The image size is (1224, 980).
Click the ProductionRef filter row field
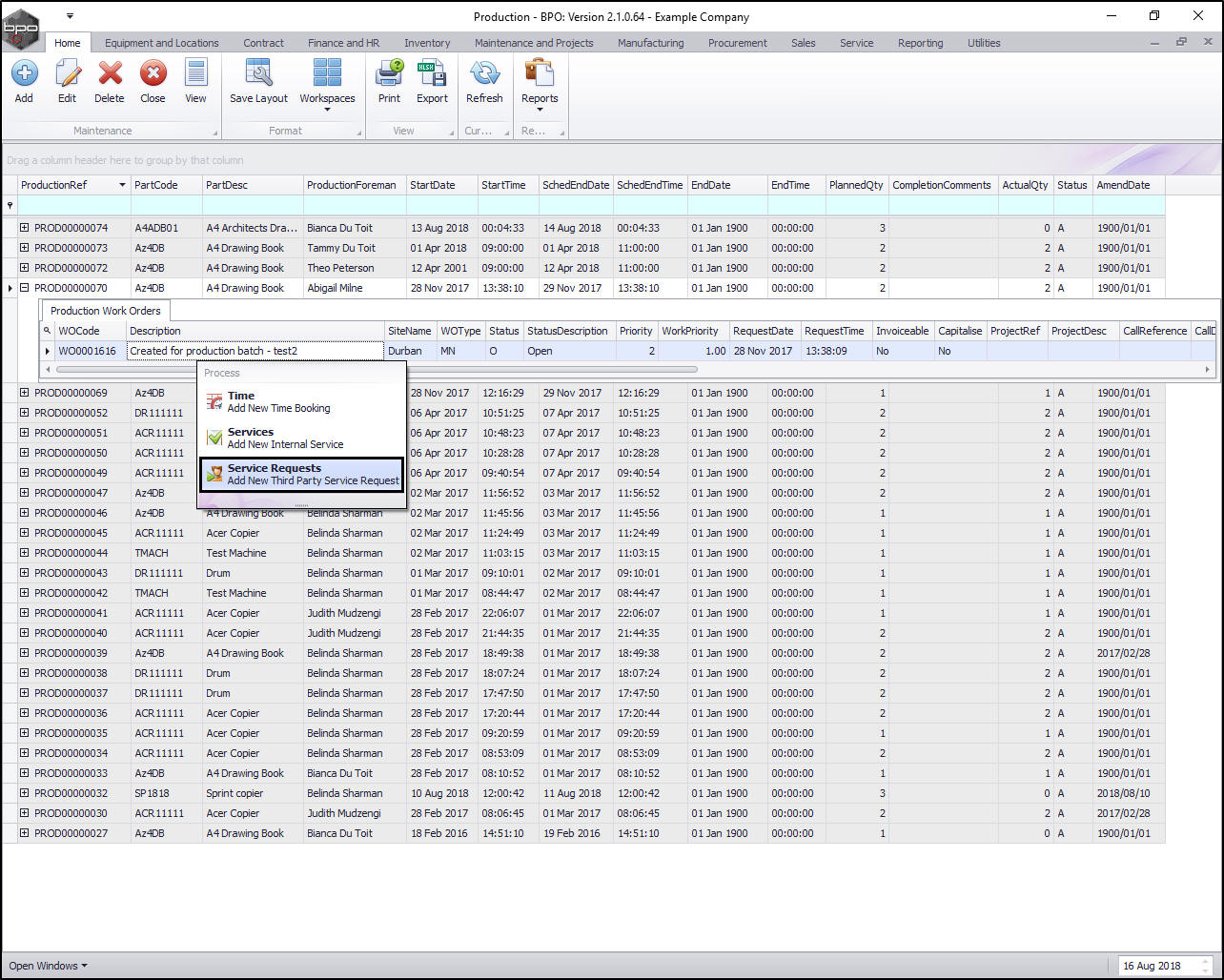click(x=72, y=205)
